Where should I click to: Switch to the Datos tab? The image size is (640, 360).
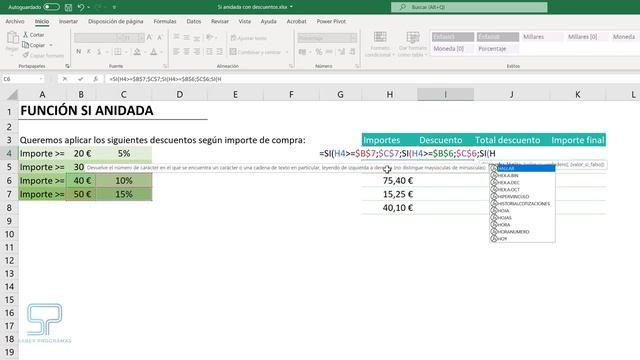click(193, 21)
